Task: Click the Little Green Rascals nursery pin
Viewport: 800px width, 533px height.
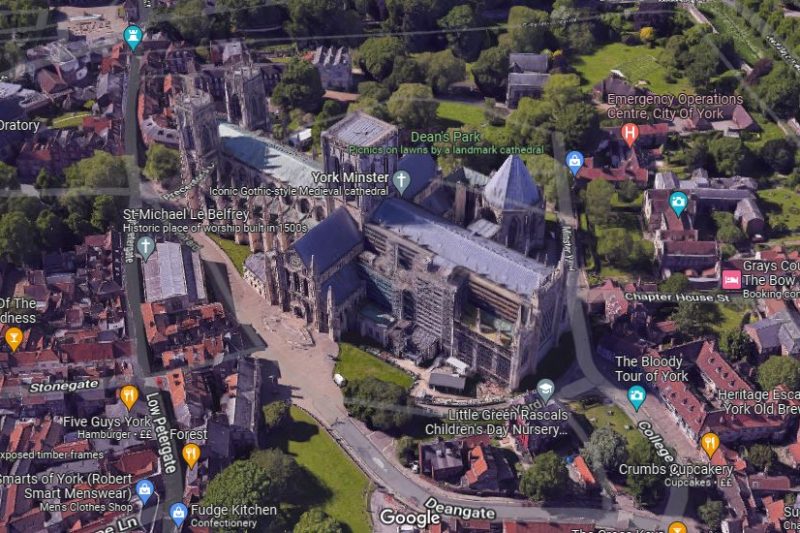Action: click(x=545, y=390)
